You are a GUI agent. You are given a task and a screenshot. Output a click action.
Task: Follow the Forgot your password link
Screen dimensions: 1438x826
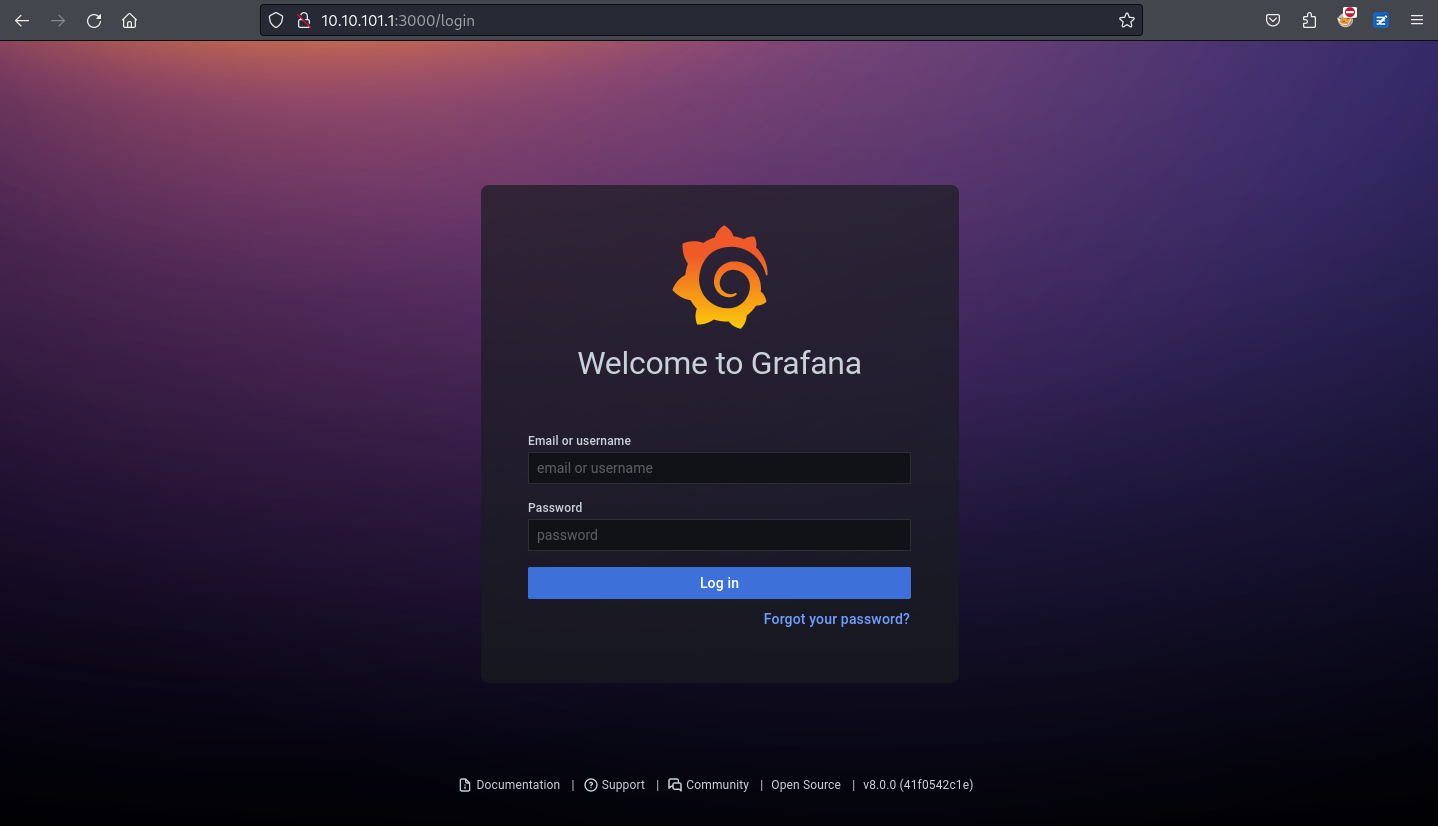coord(836,619)
